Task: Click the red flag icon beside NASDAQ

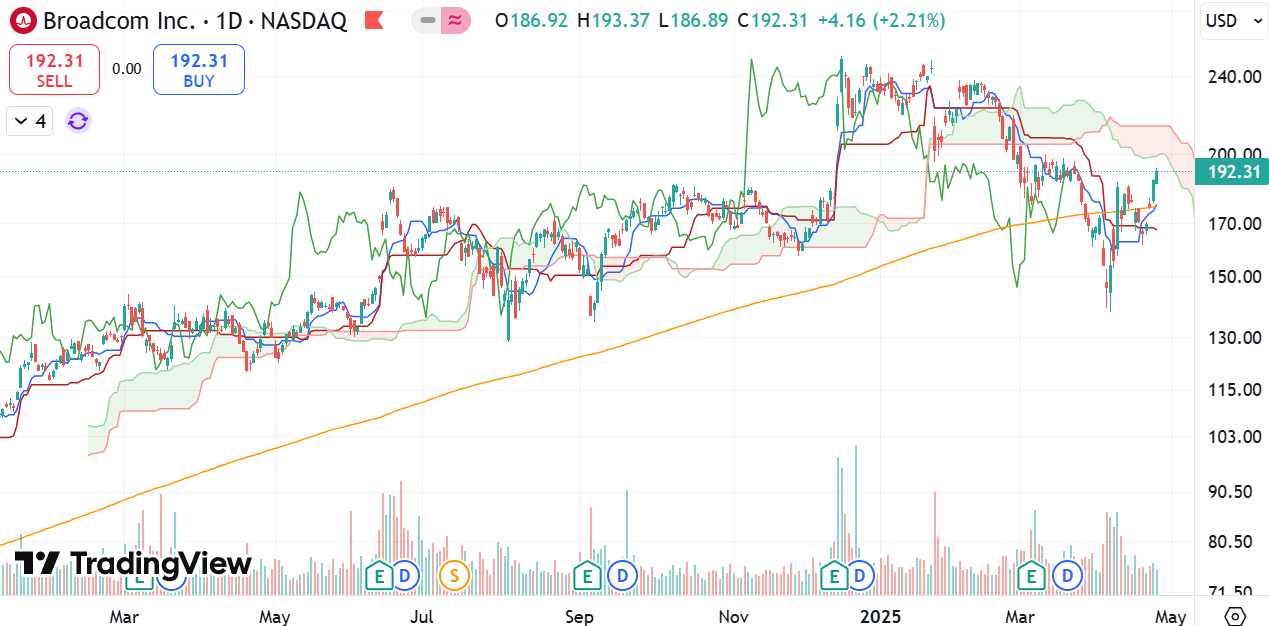Action: coord(374,20)
